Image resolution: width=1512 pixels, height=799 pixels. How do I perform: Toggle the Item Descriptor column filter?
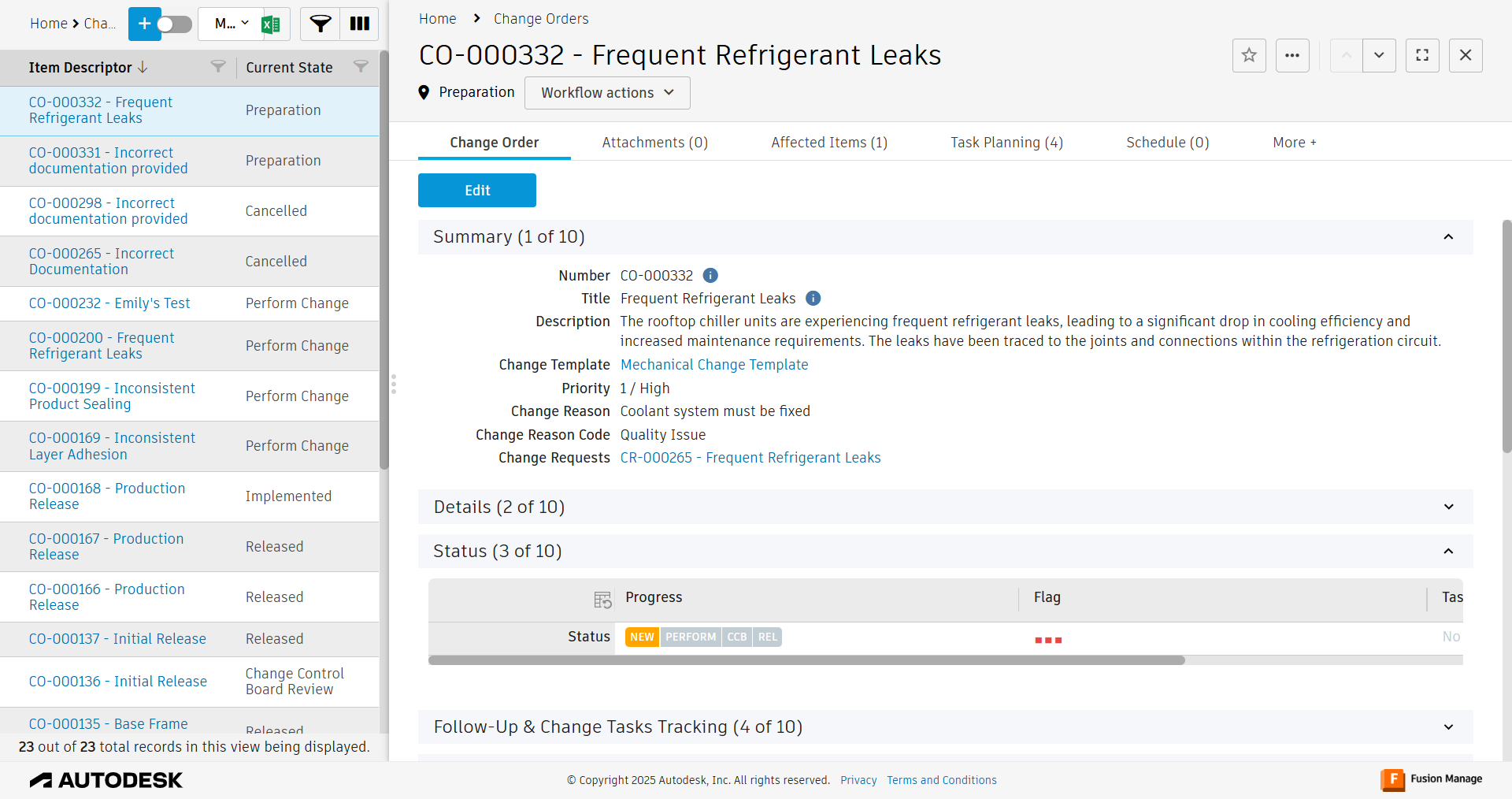click(x=218, y=67)
